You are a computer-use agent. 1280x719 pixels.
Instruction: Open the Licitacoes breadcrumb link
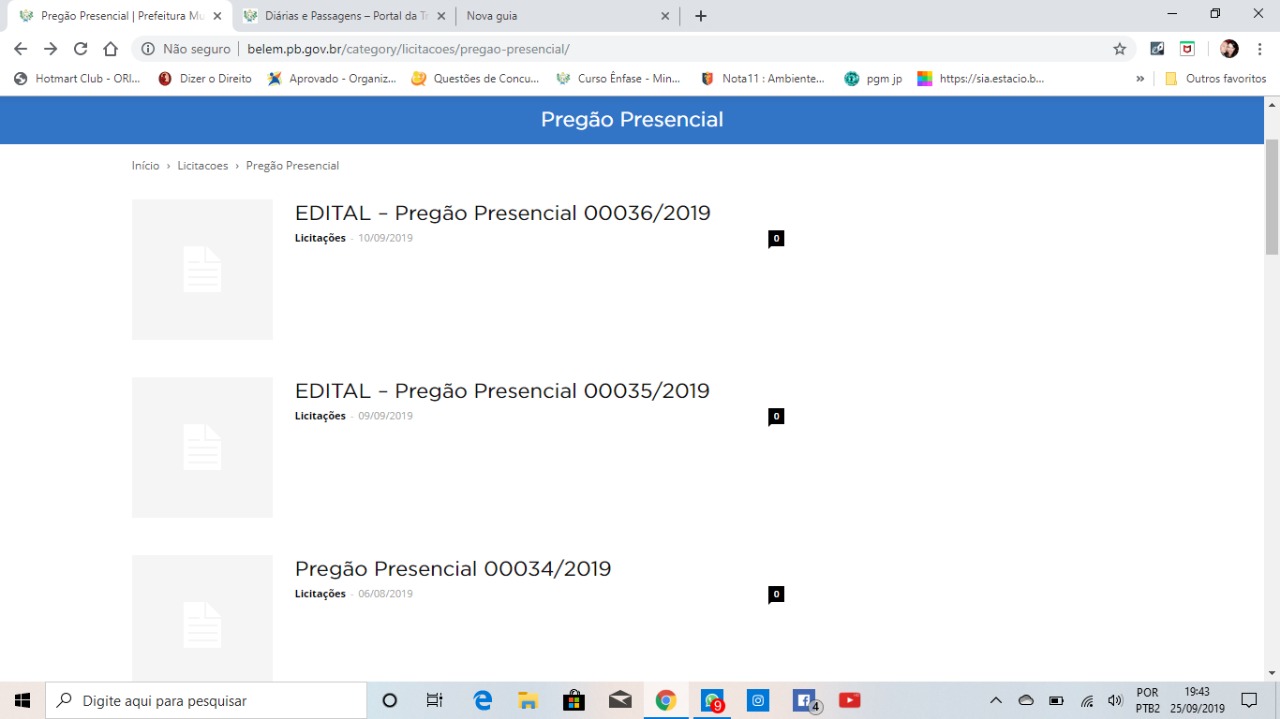click(x=203, y=166)
